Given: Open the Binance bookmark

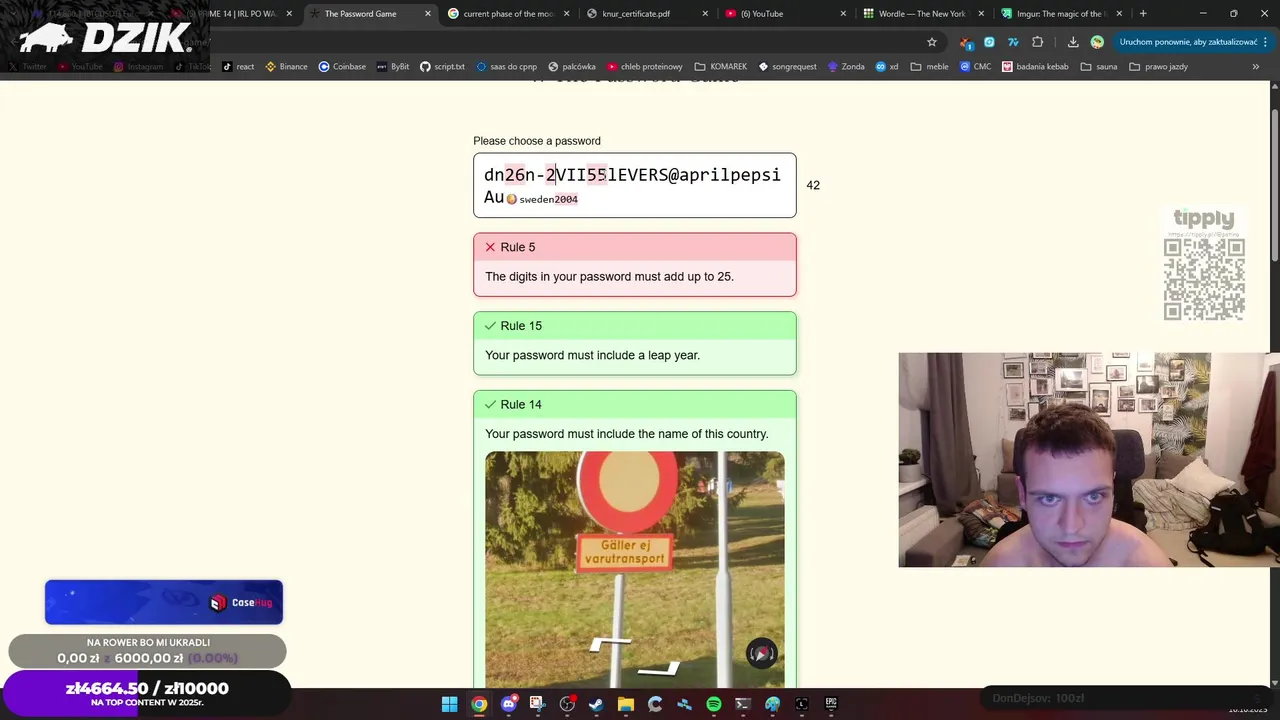Looking at the screenshot, I should 286,66.
